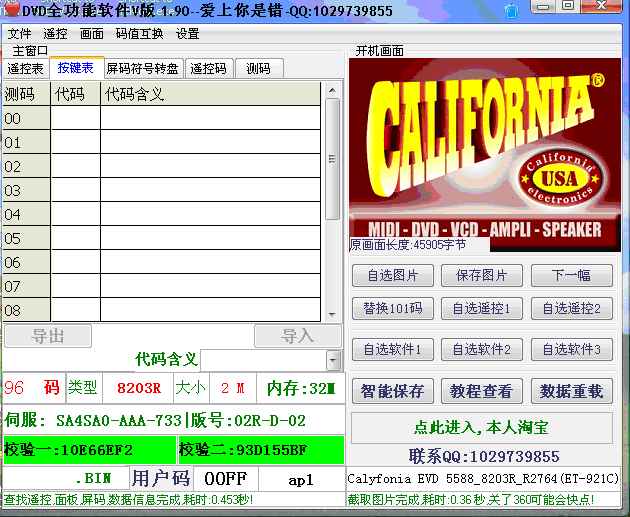Click the 自选软件1 button

[x=393, y=349]
